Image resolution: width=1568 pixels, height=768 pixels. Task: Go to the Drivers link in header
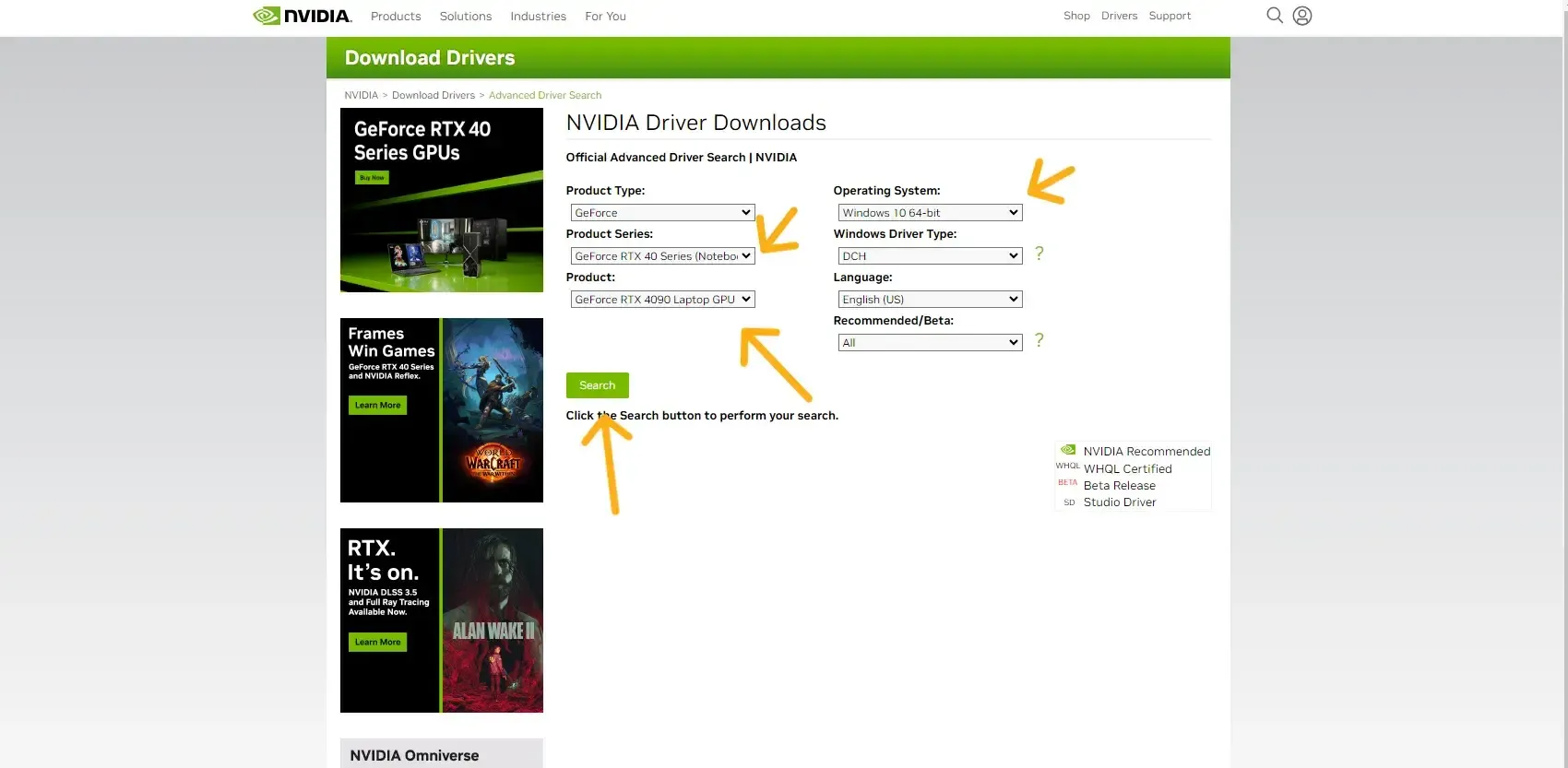(x=1119, y=16)
